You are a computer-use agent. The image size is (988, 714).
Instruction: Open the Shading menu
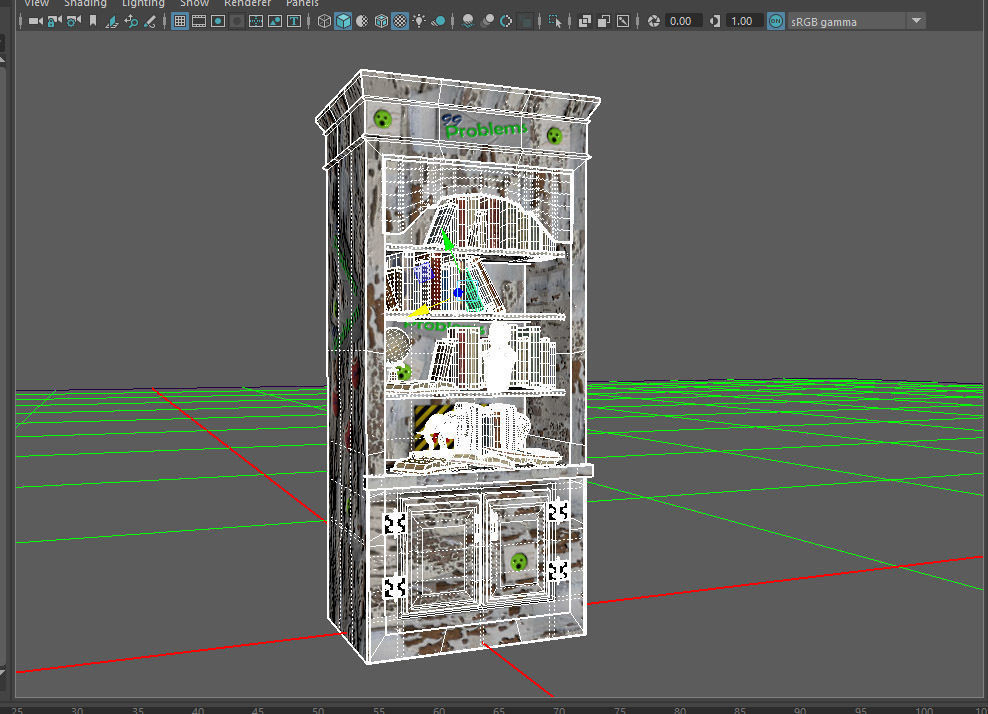(x=85, y=3)
